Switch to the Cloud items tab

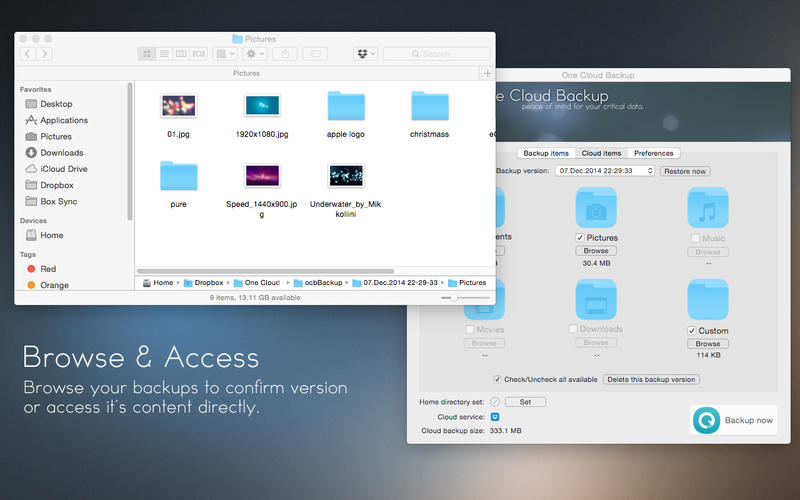coord(601,153)
